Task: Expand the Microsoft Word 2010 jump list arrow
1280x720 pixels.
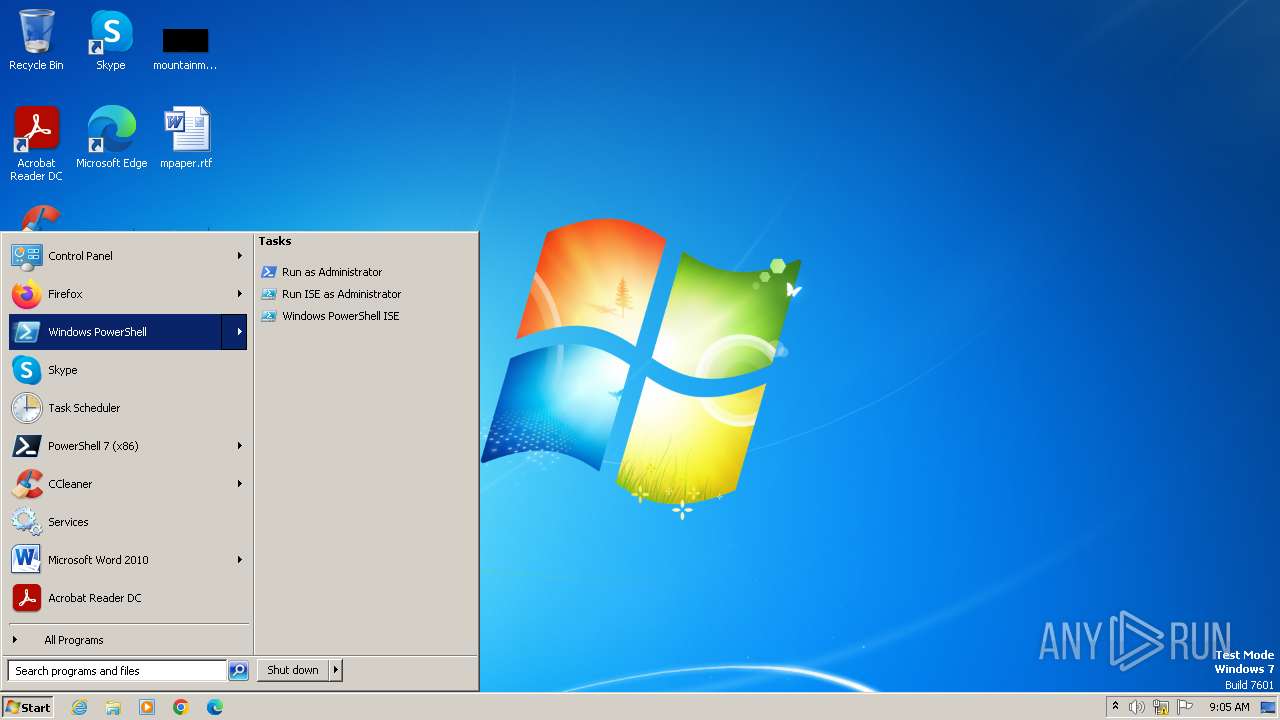Action: pyautogui.click(x=239, y=560)
